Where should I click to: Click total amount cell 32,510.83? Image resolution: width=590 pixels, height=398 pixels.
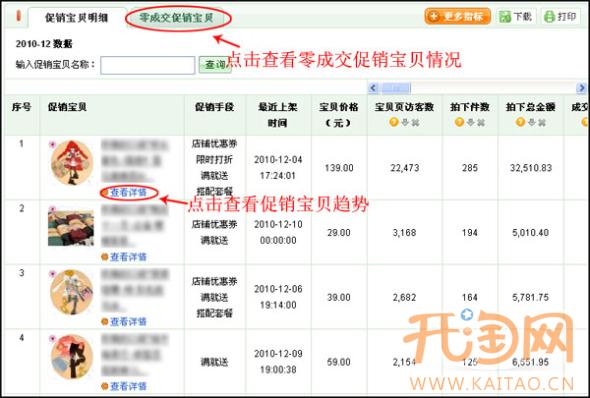coord(531,168)
